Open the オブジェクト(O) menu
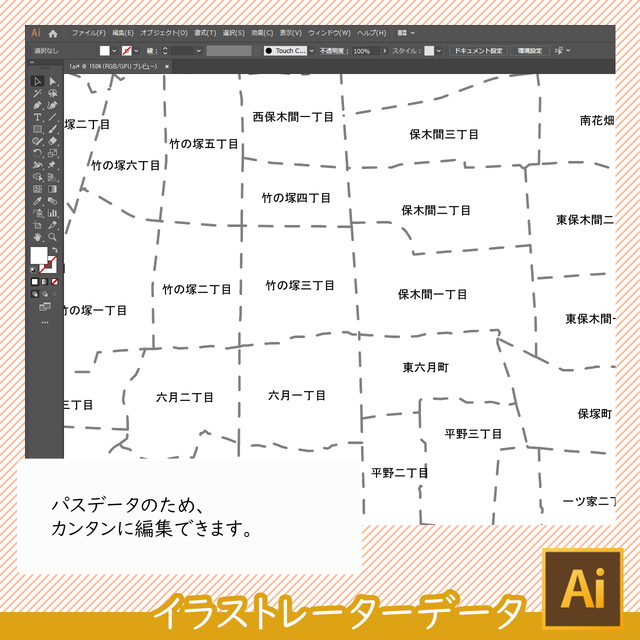Image resolution: width=640 pixels, height=640 pixels. [x=164, y=33]
